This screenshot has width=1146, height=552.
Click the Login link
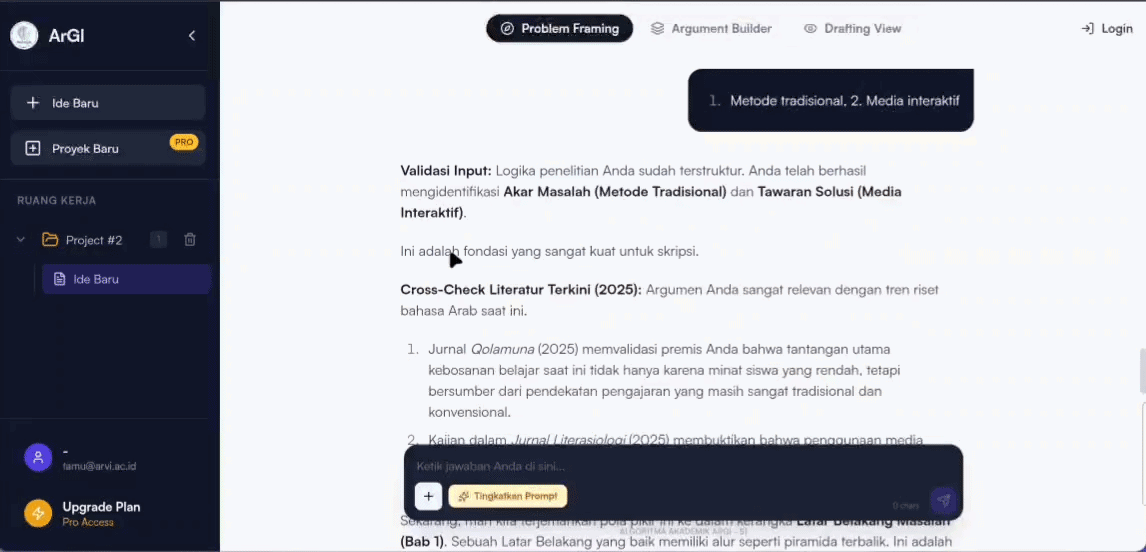click(x=1107, y=29)
